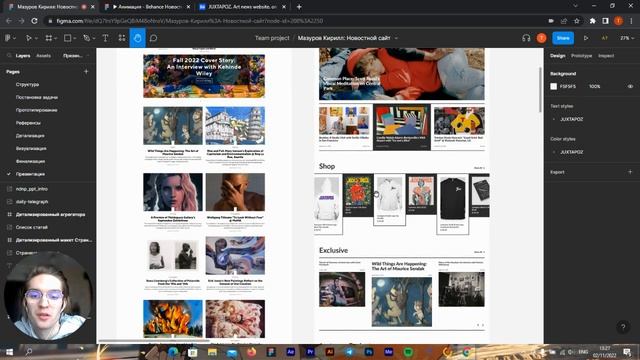640x360 pixels.
Task: Add an export setting with plus
Action: pyautogui.click(x=630, y=172)
